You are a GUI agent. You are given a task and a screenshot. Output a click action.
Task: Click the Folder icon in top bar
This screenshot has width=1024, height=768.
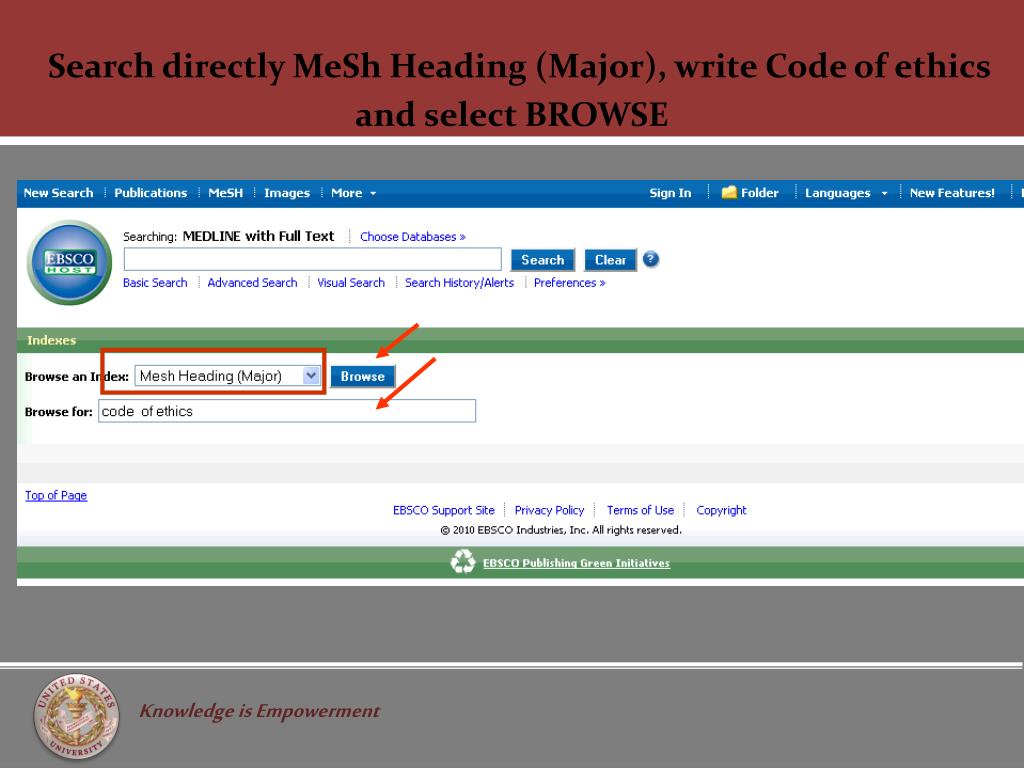point(729,192)
